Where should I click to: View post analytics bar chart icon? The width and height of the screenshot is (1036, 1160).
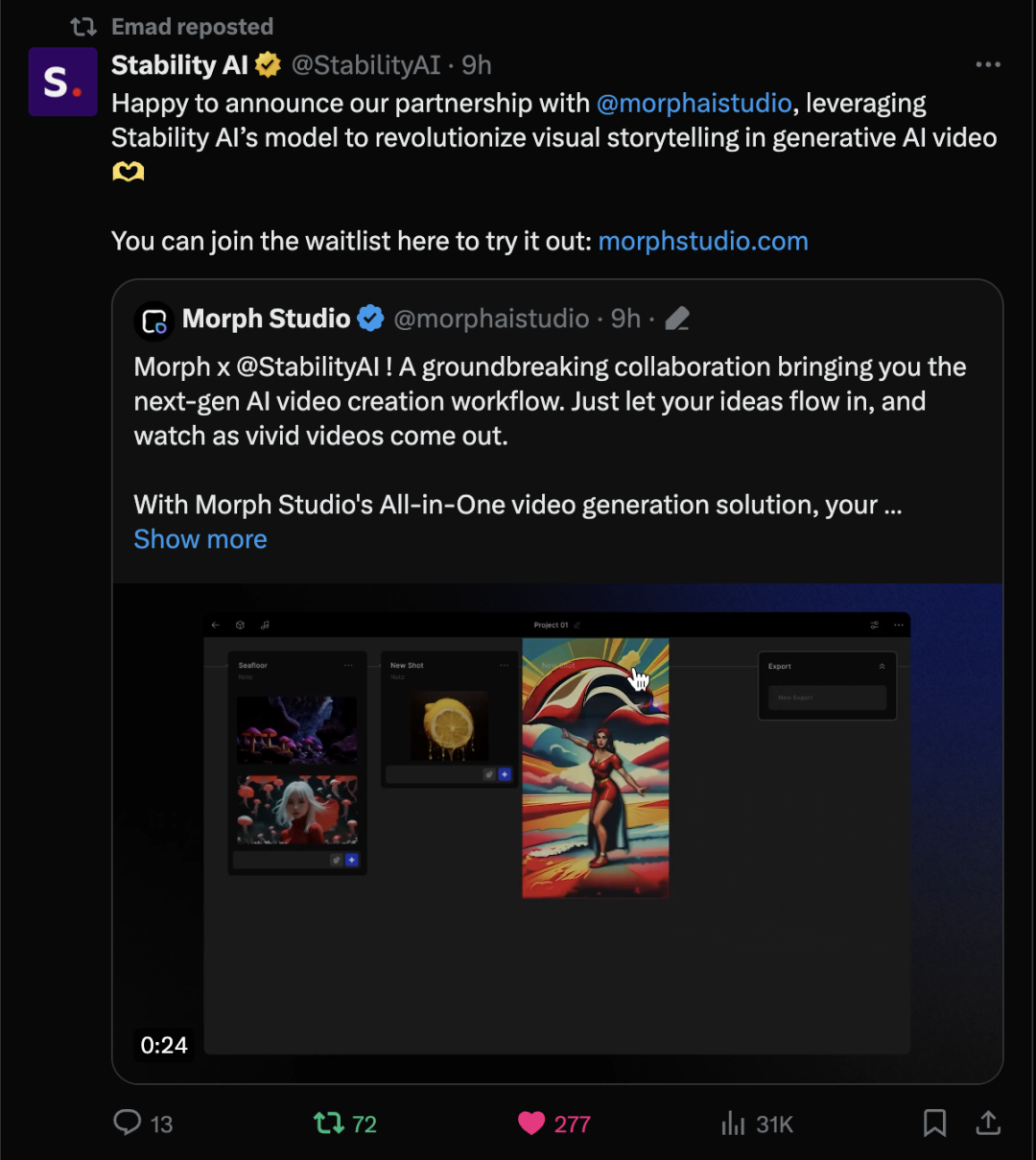(x=733, y=1124)
